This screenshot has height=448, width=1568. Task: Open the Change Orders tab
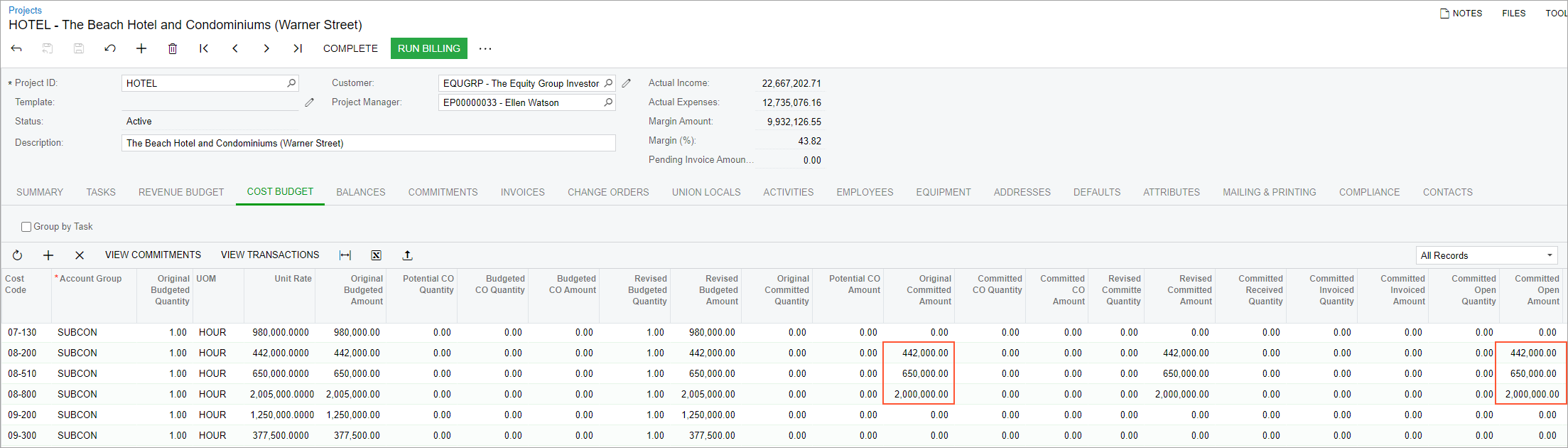pos(608,192)
